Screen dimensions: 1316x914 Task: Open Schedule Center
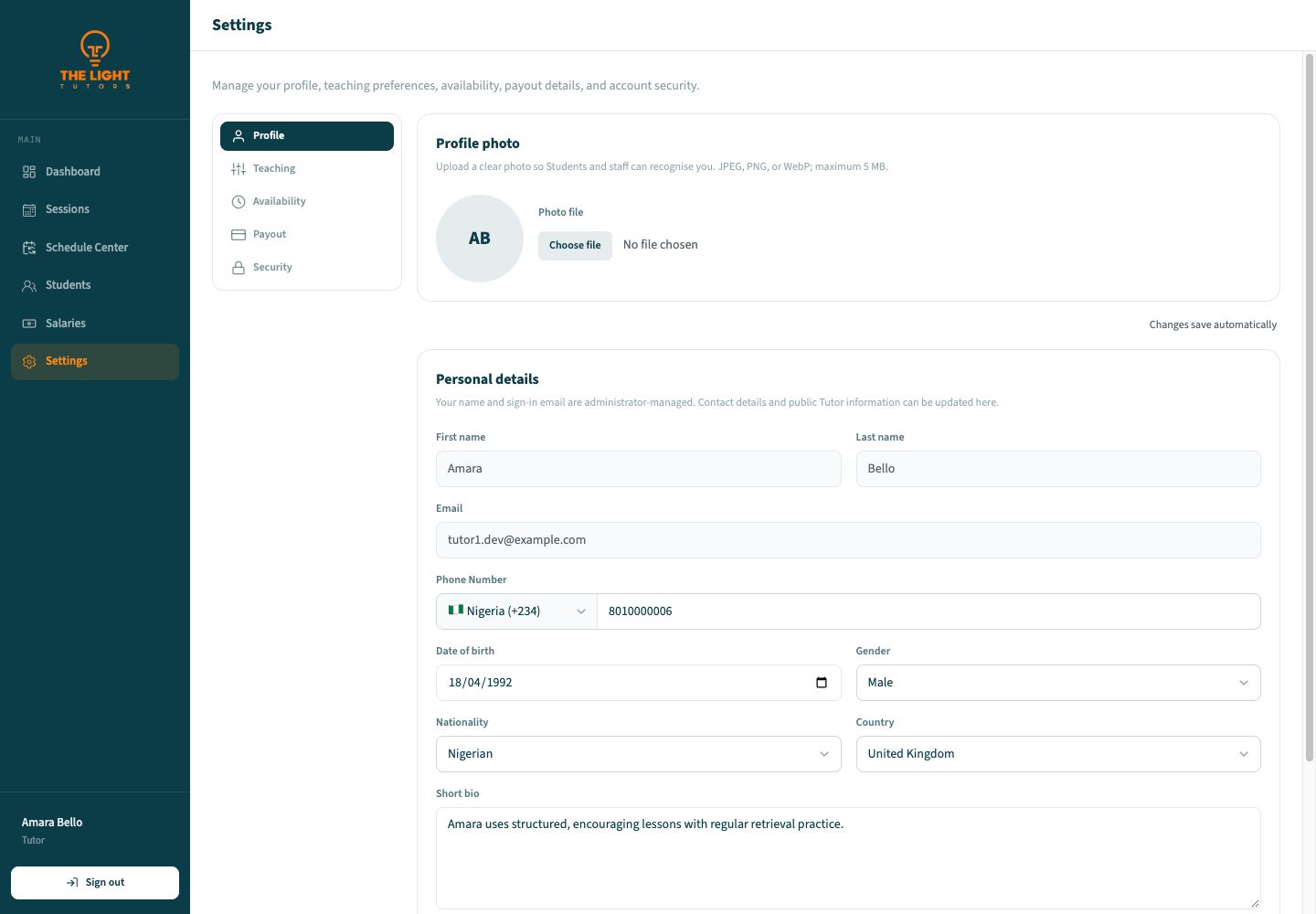click(x=95, y=248)
